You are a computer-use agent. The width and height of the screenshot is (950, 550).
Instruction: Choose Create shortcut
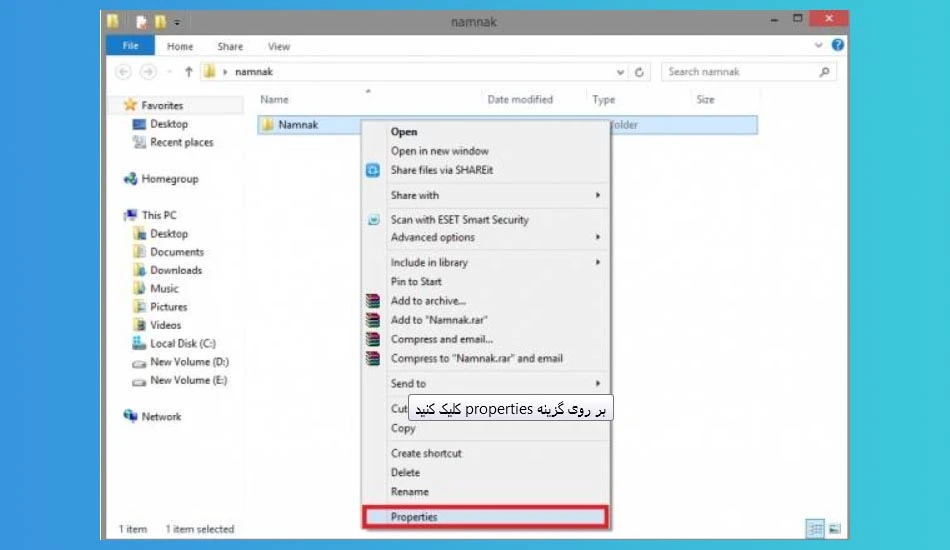pos(426,453)
